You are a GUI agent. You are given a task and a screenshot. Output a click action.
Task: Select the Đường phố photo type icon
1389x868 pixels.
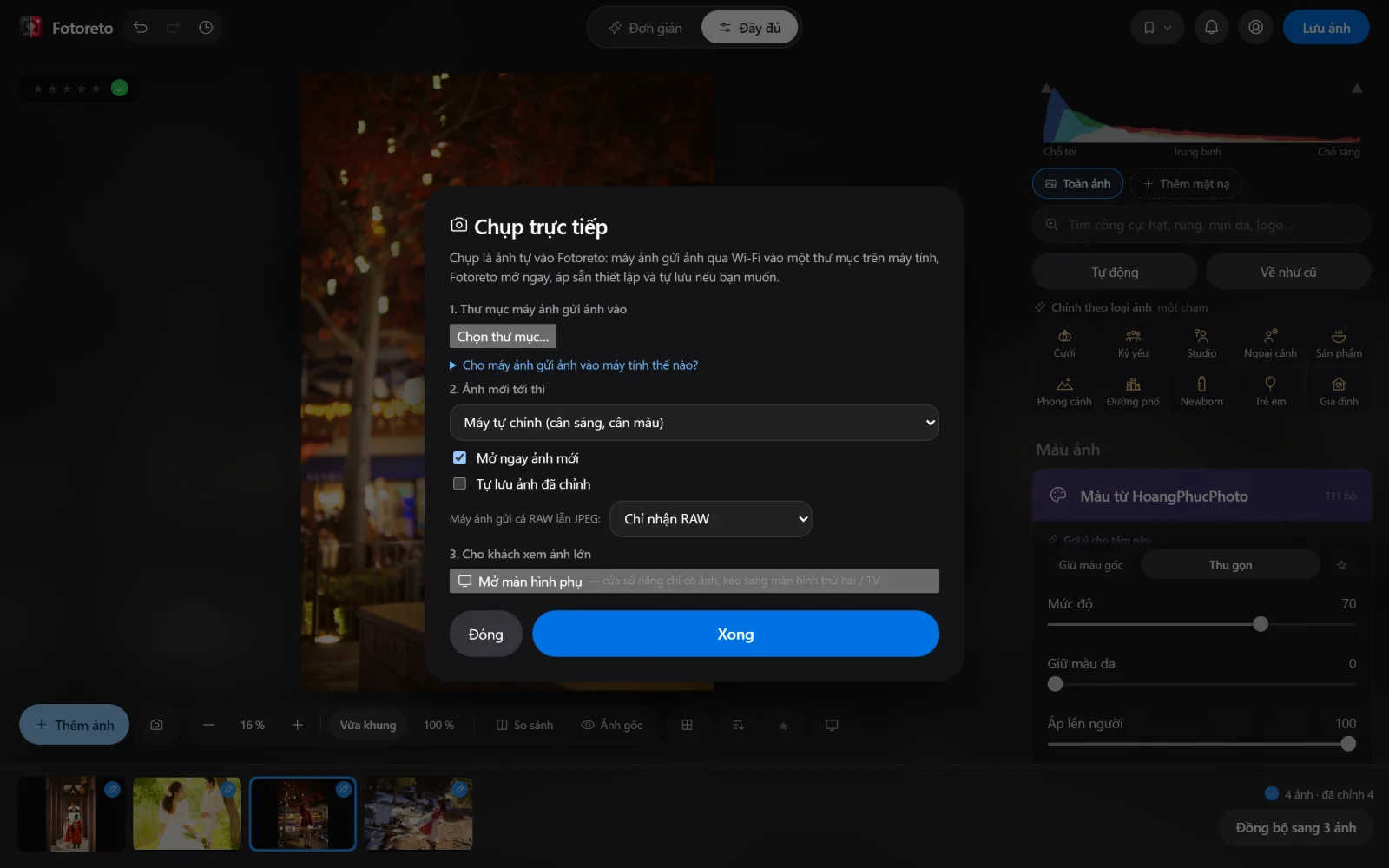[x=1133, y=391]
